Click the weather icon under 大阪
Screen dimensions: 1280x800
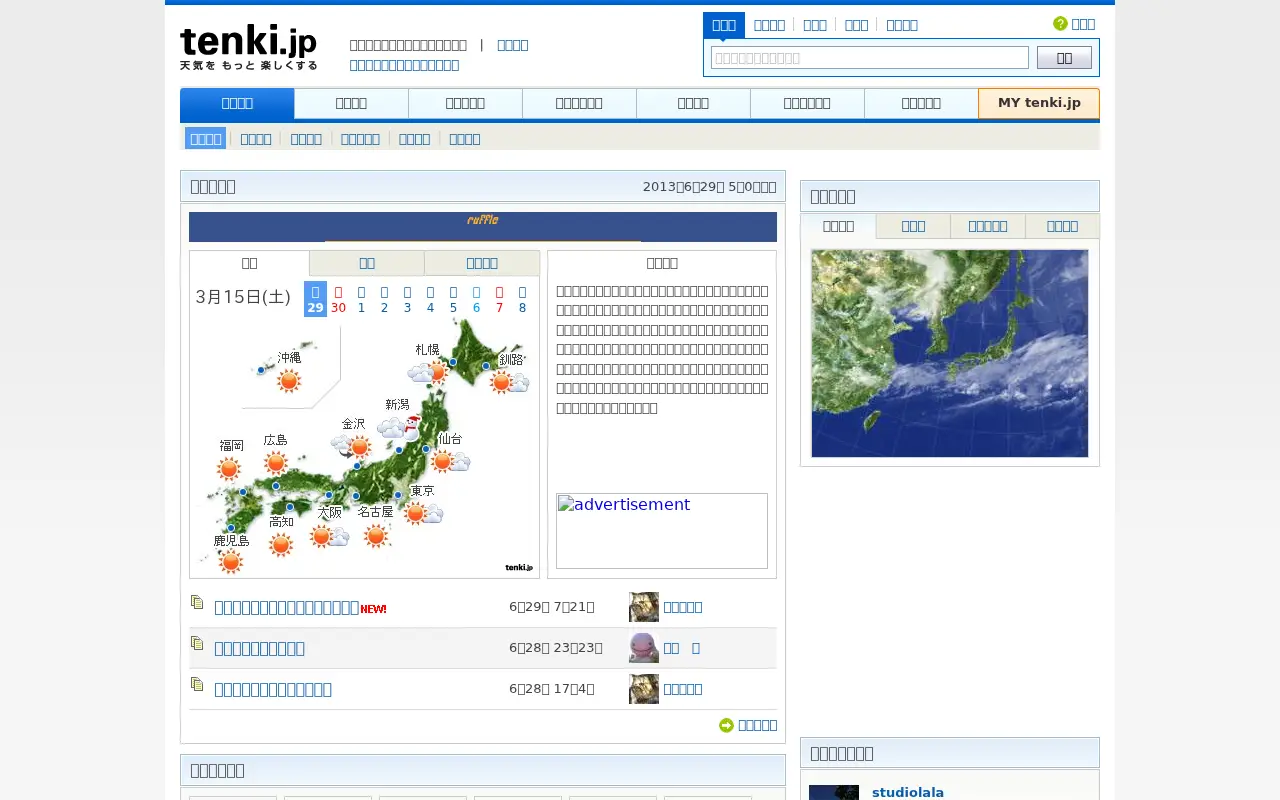pyautogui.click(x=329, y=537)
